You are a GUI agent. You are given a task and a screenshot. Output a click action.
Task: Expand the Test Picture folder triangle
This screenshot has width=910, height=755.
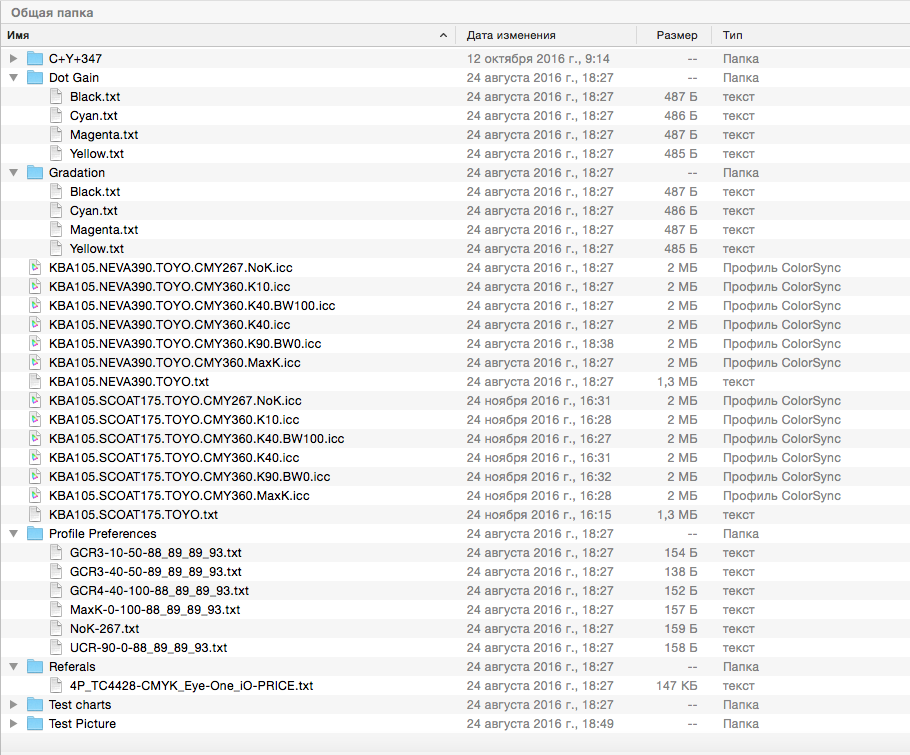[13, 724]
